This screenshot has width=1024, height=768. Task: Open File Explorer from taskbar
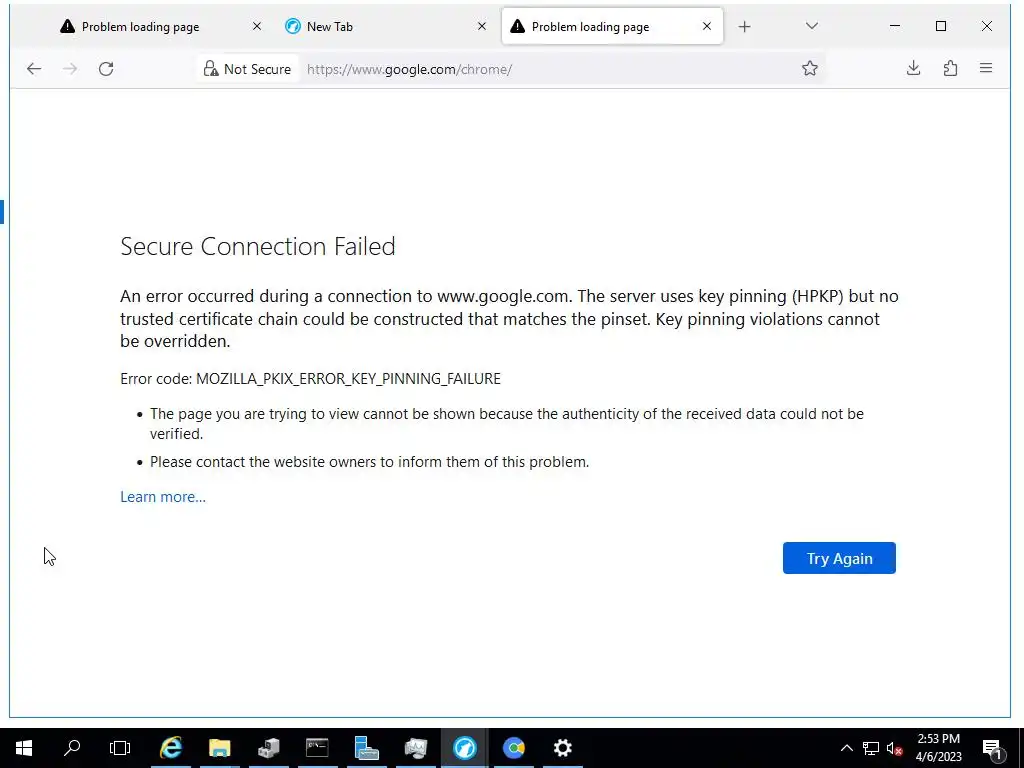[x=220, y=748]
